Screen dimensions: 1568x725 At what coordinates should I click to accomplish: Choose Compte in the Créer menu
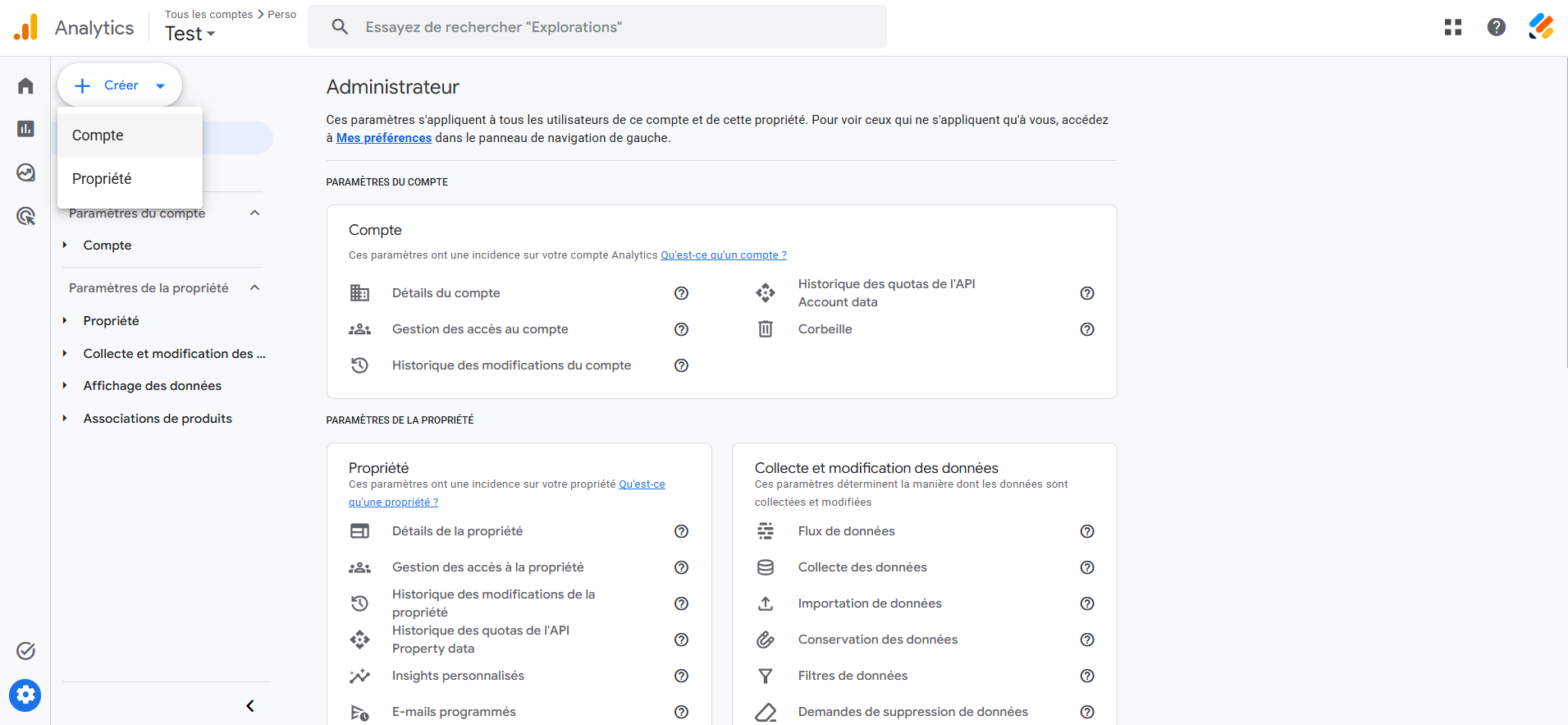130,135
